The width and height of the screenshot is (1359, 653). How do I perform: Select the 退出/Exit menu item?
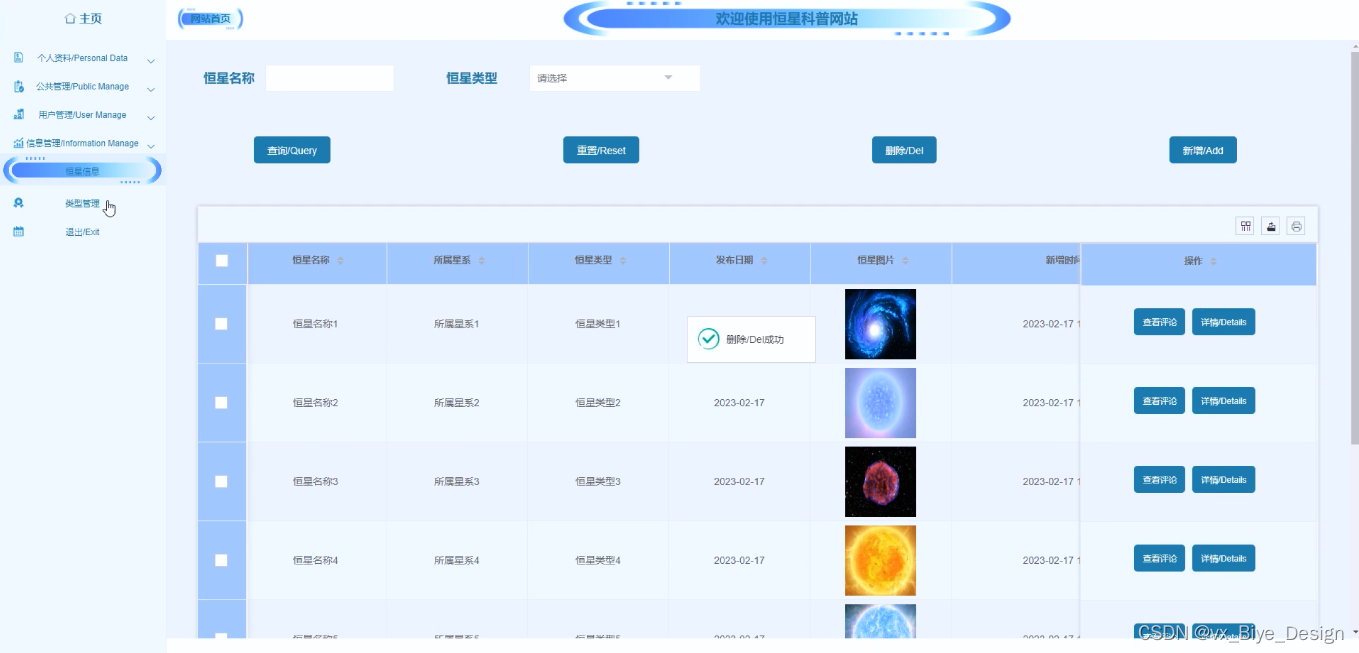pos(82,232)
